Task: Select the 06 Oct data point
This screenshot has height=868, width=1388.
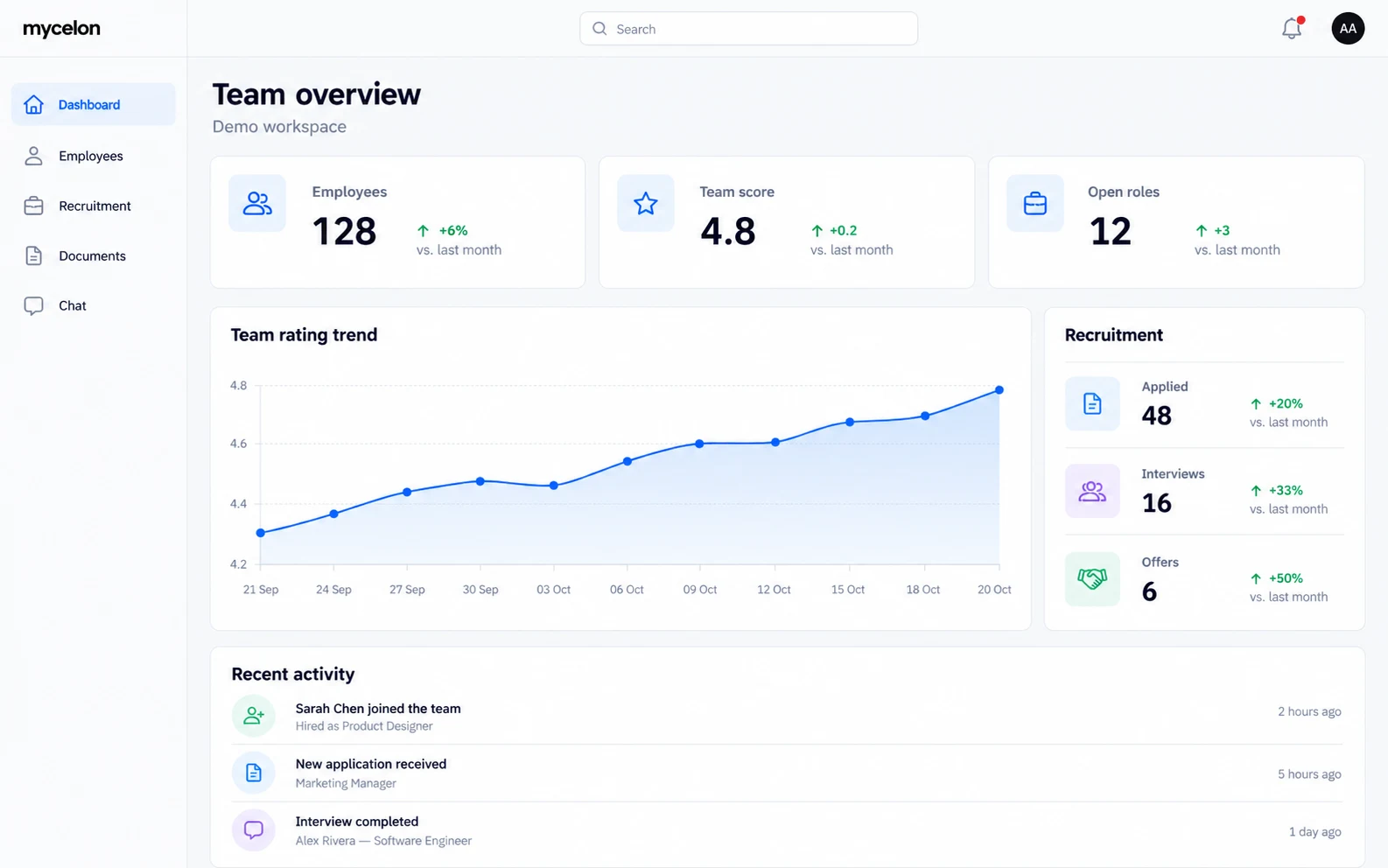Action: (x=627, y=461)
